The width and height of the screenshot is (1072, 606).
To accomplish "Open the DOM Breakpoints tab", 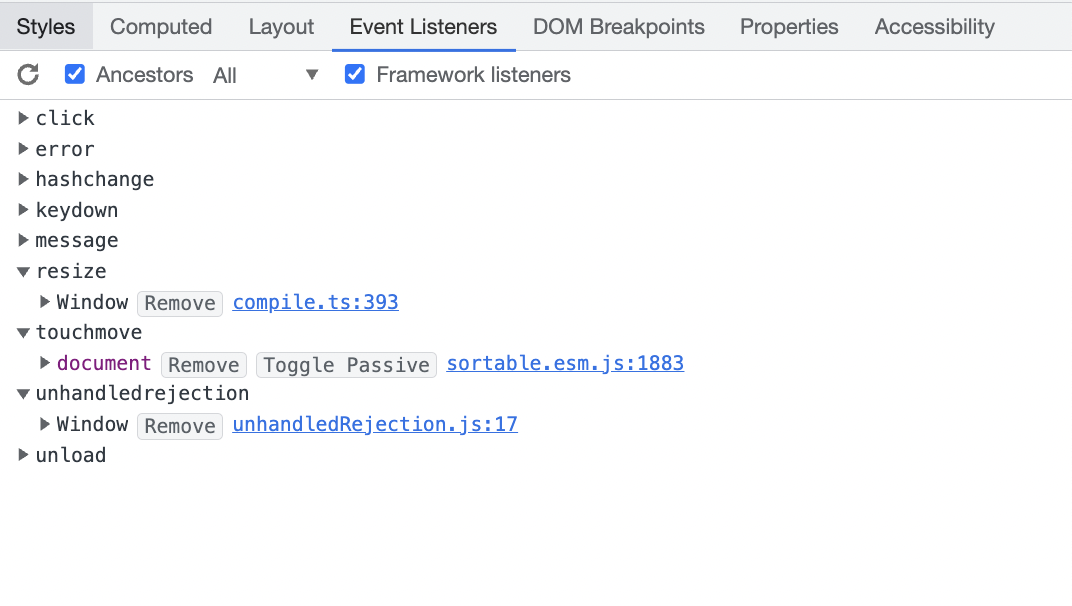I will (619, 26).
